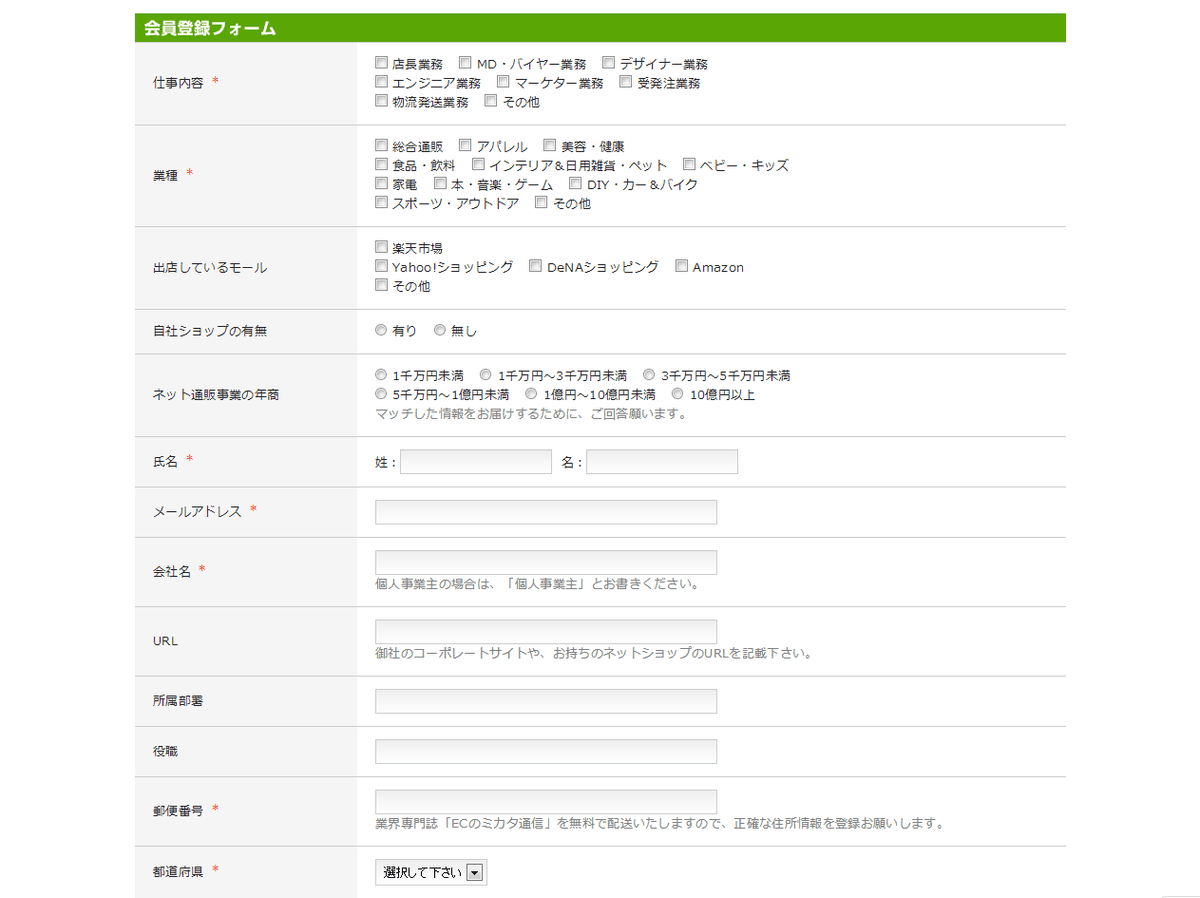
Task: Check the 家電 checkbox
Action: click(x=381, y=184)
